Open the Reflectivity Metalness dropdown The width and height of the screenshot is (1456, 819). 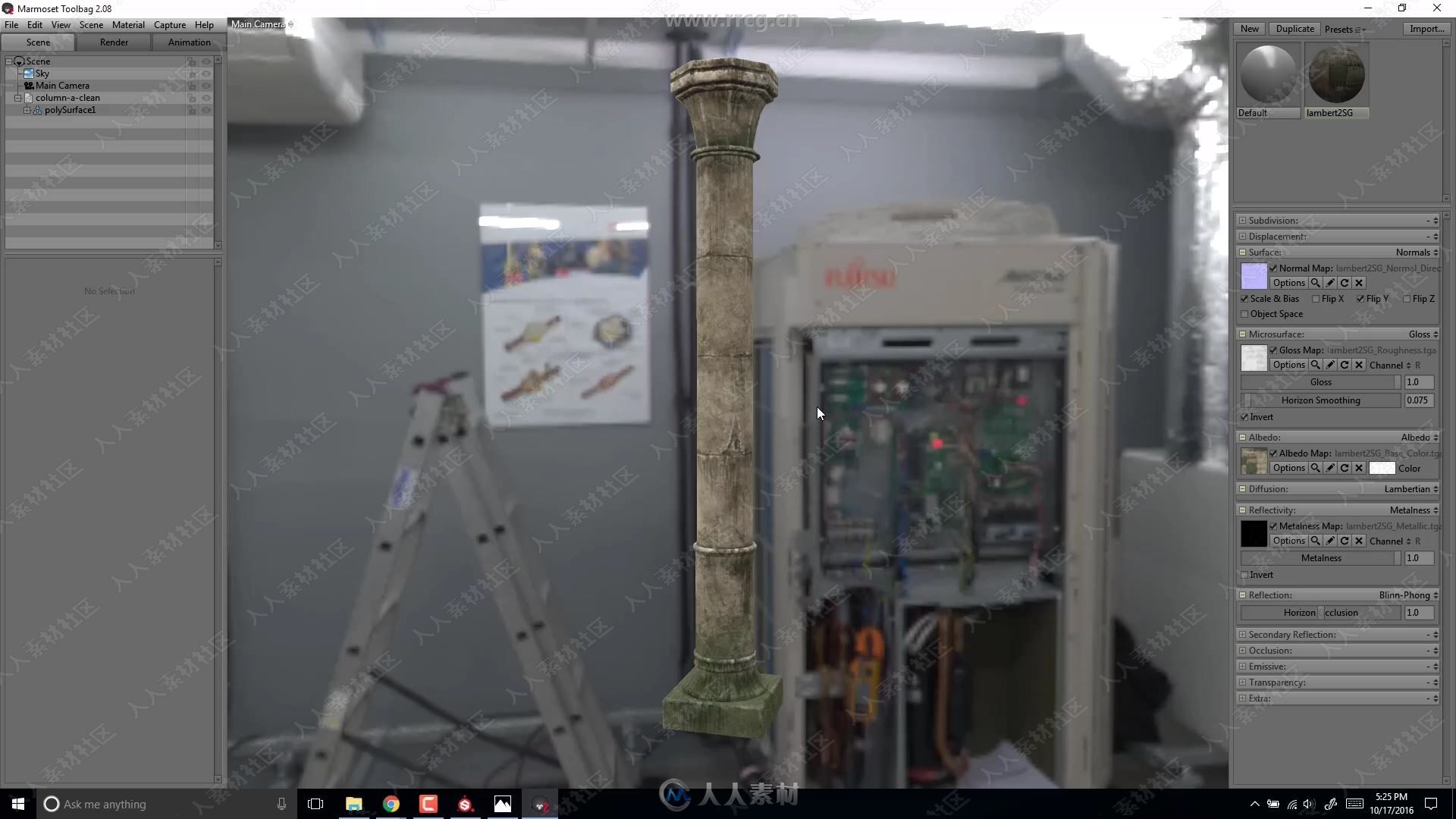(1414, 510)
